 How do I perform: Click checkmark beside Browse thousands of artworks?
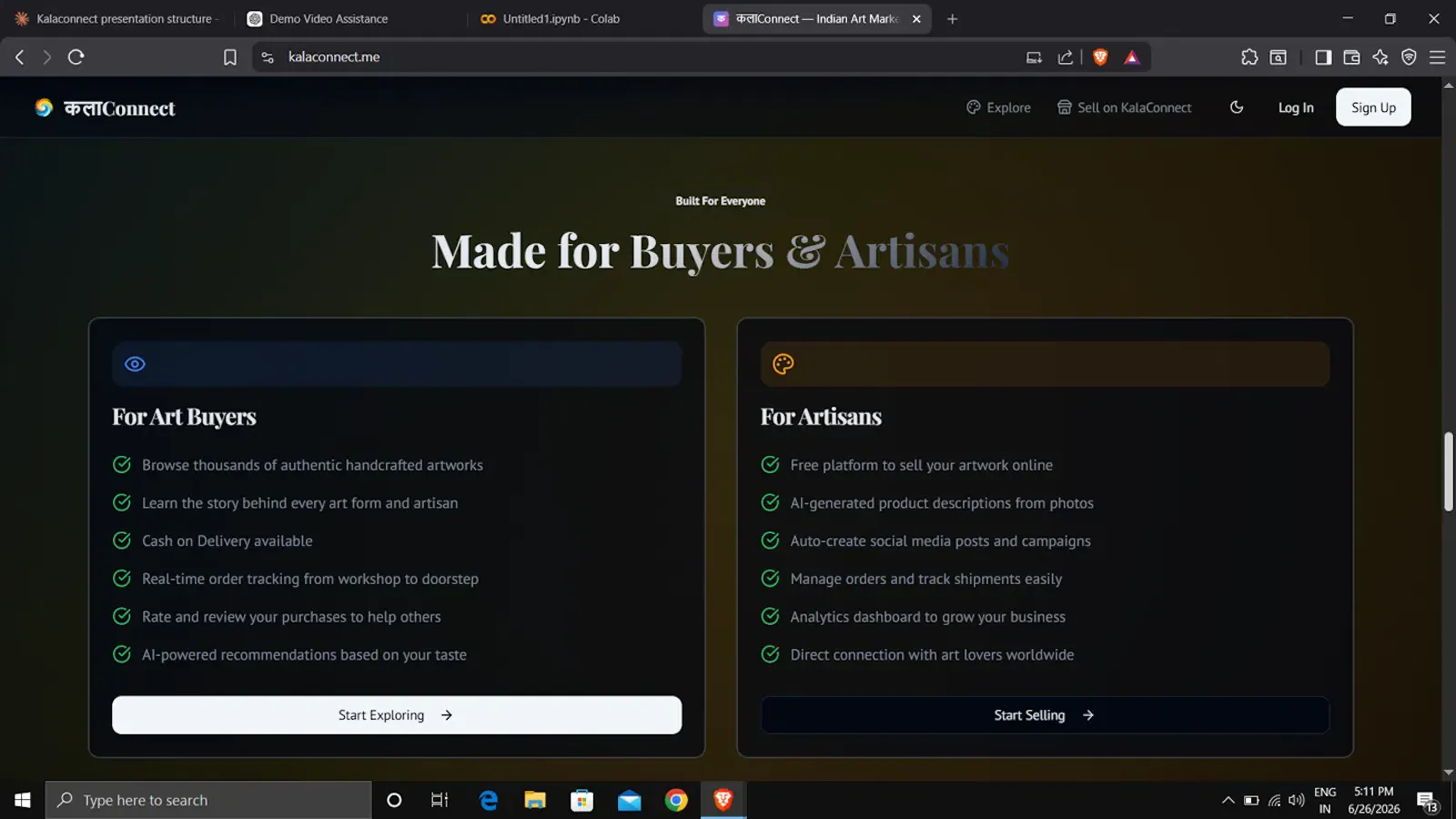(122, 465)
